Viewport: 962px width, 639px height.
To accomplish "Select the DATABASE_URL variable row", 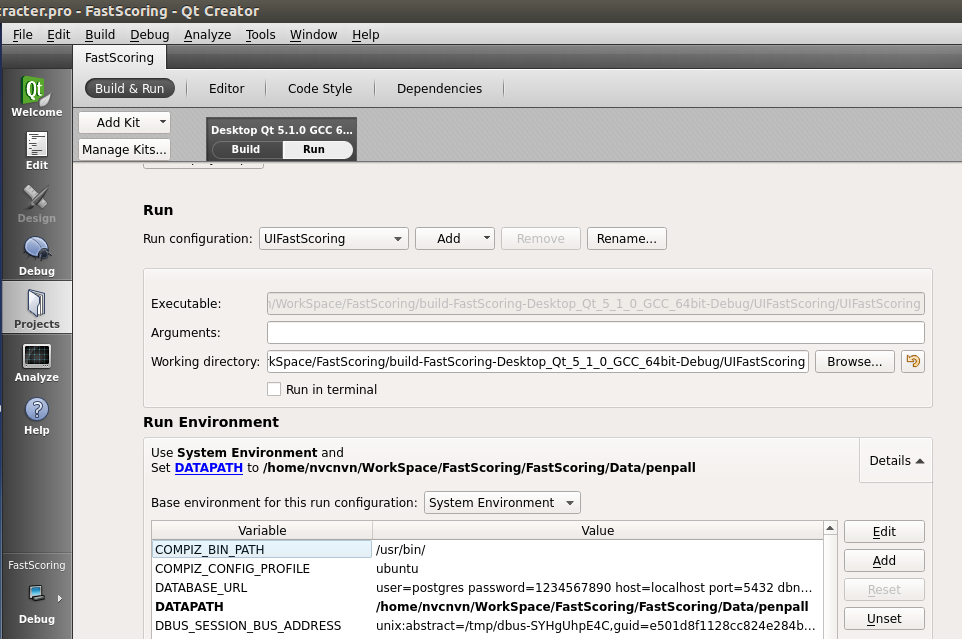I will 488,587.
